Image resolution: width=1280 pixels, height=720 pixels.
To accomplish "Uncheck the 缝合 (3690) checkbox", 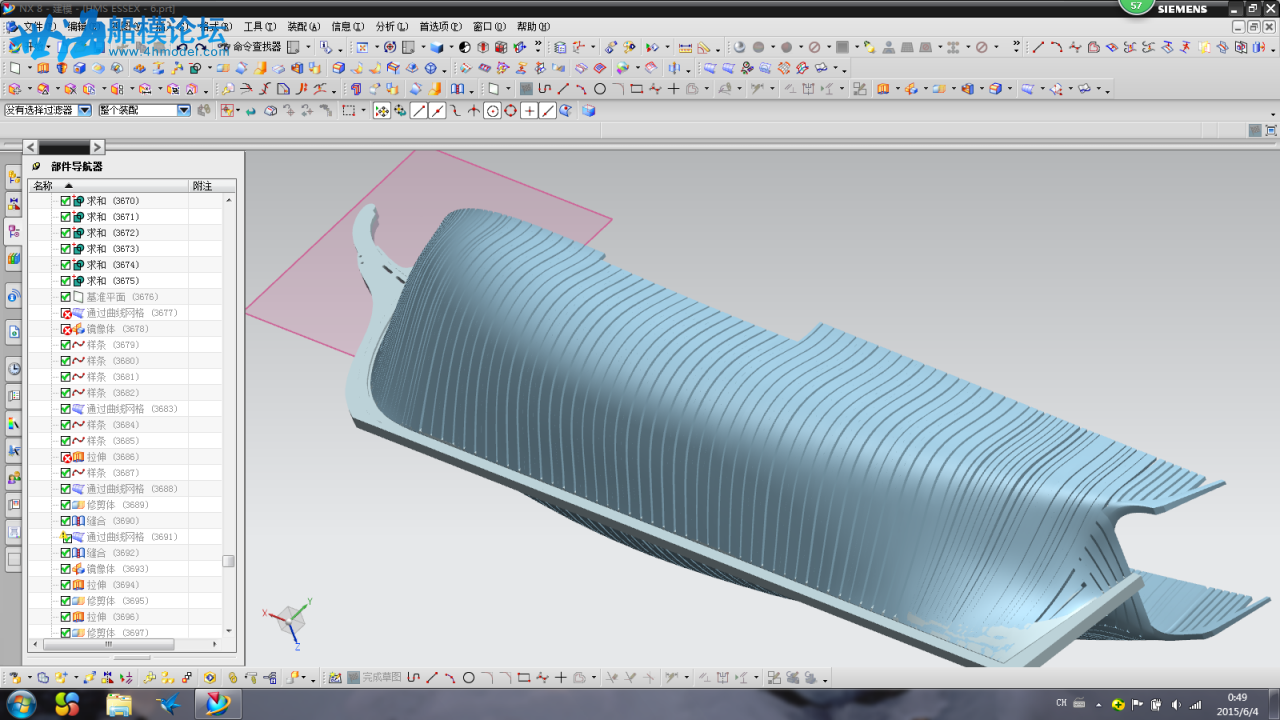I will (x=66, y=521).
